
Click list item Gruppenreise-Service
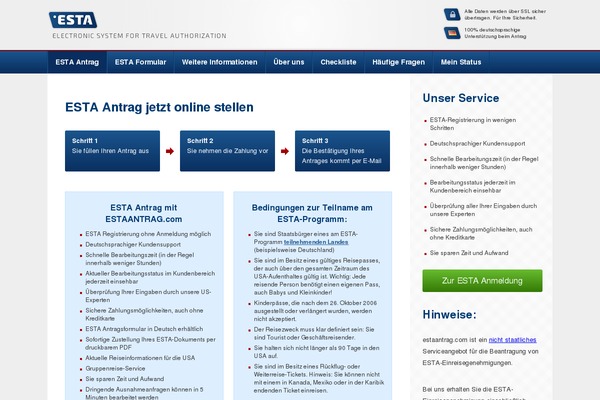[115, 368]
